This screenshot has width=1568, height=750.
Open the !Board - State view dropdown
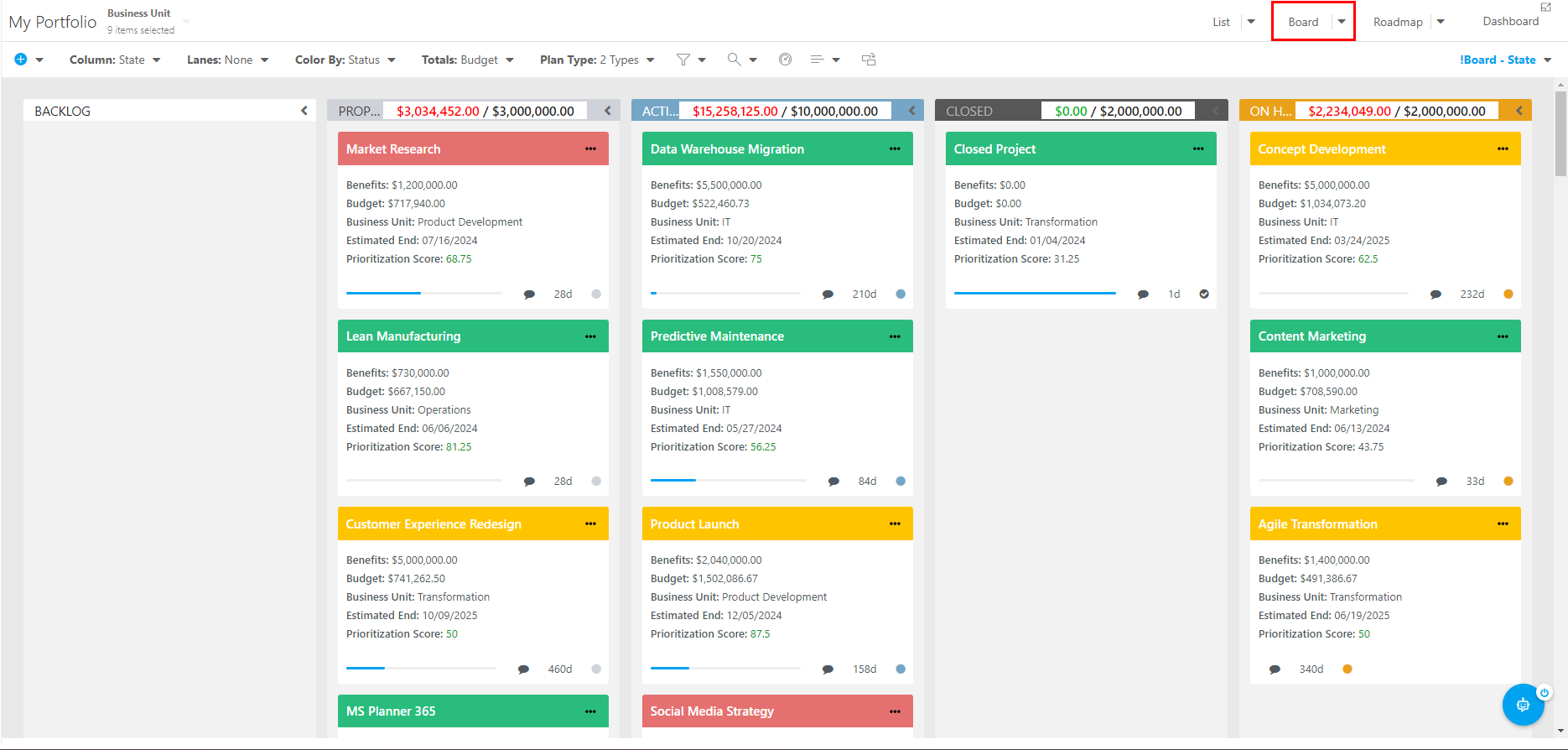(1506, 60)
